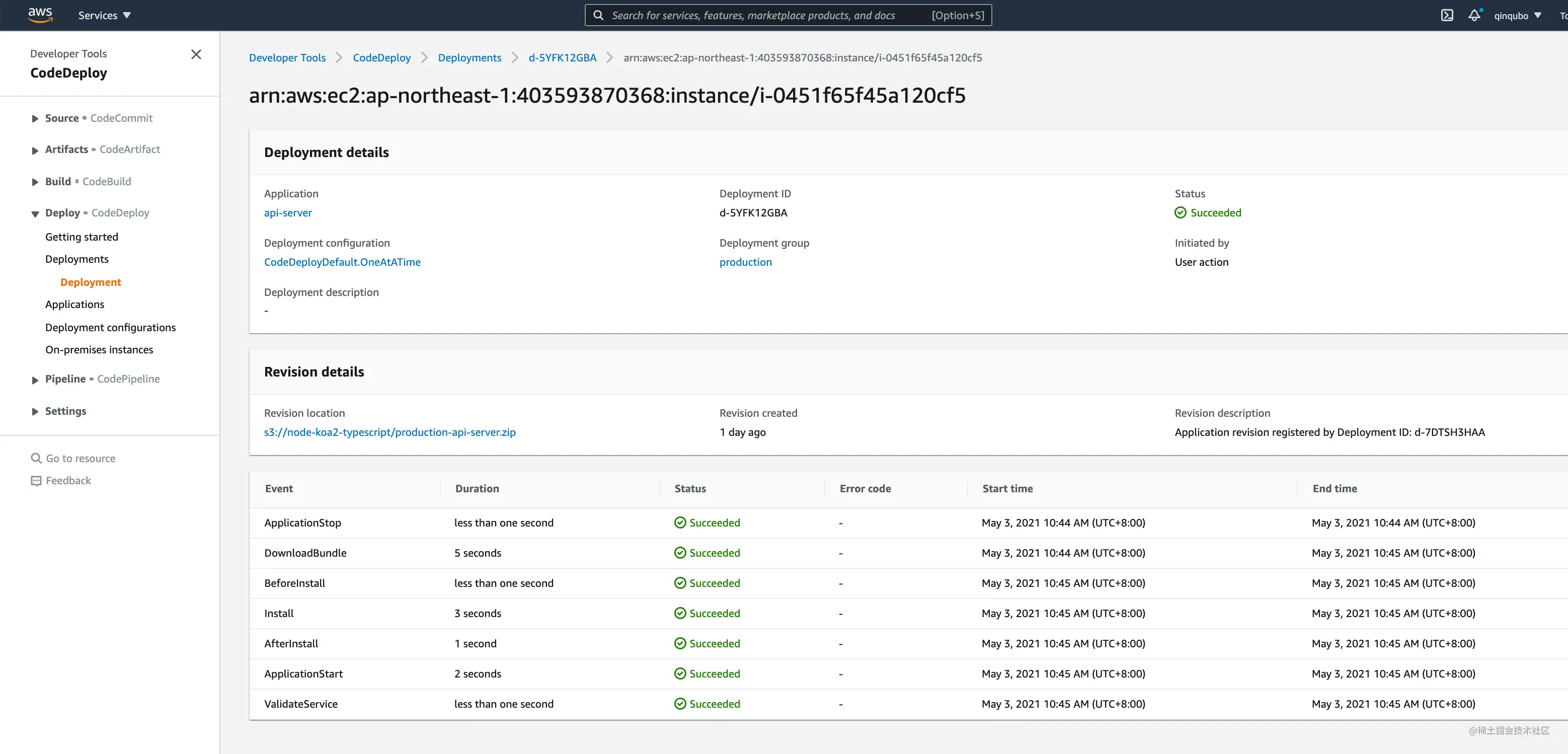Open Deployment configurations in sidebar
1568x754 pixels.
click(x=110, y=327)
